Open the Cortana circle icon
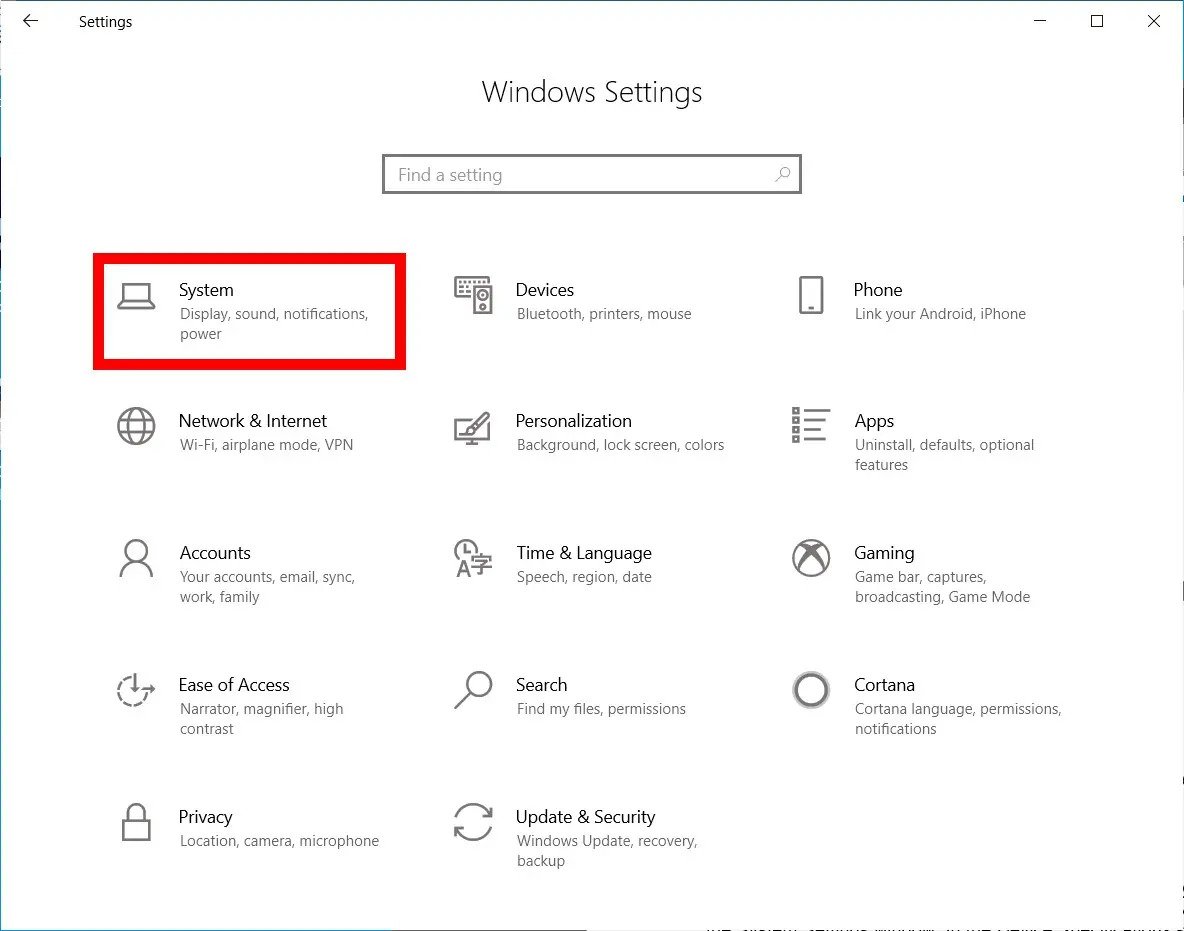 click(811, 690)
